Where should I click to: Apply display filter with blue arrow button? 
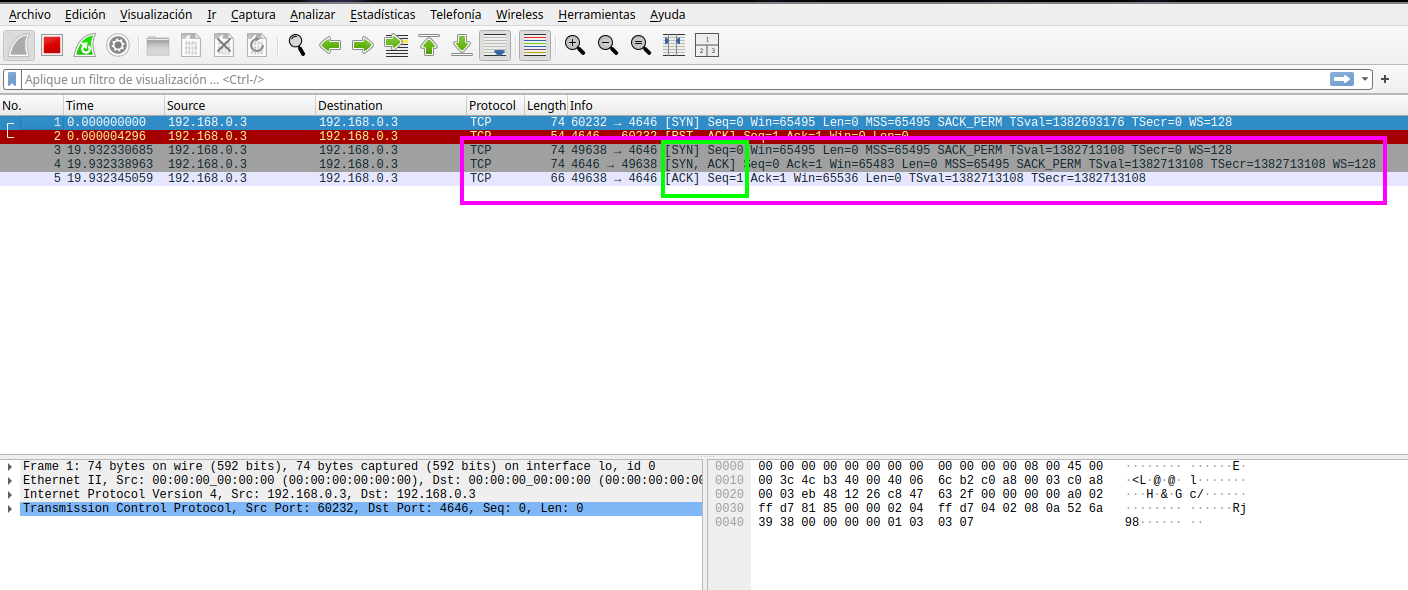(x=1341, y=79)
